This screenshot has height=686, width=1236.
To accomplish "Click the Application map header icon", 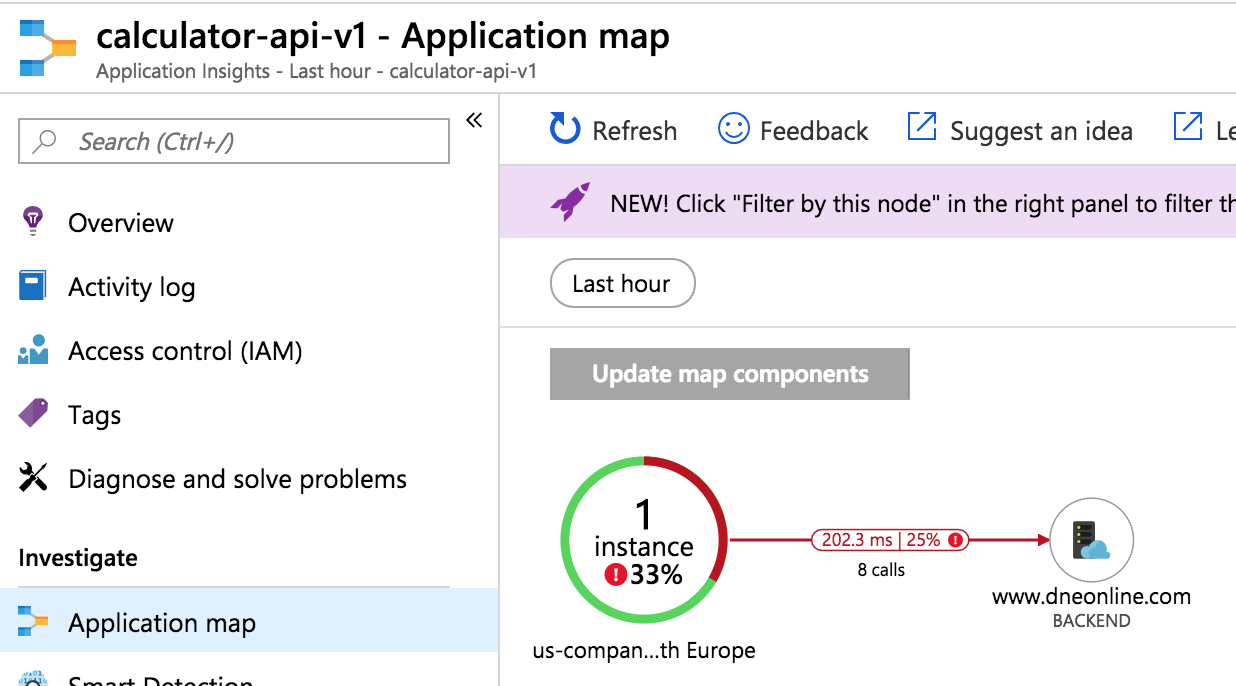I will coord(47,47).
